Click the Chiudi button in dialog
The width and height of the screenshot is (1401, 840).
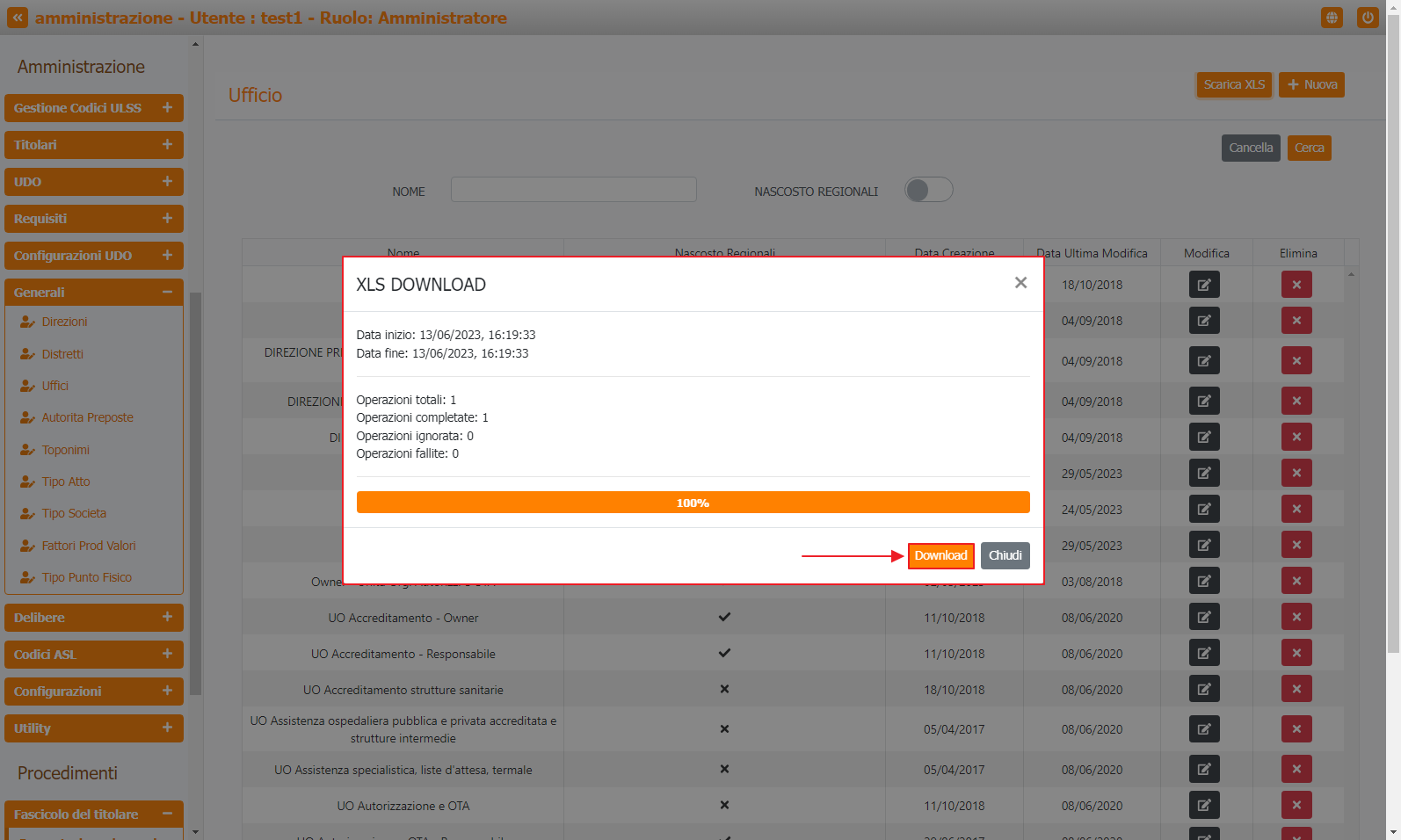click(x=1005, y=555)
